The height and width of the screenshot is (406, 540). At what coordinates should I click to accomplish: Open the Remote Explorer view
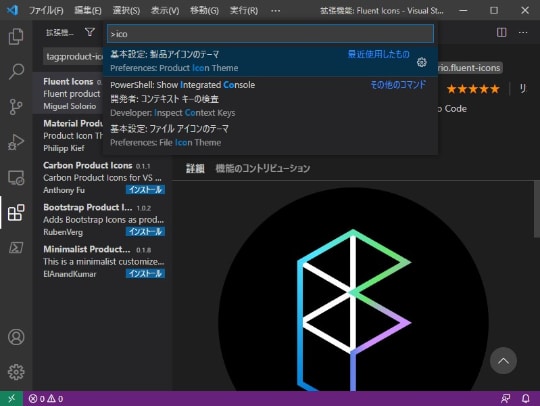(16, 178)
